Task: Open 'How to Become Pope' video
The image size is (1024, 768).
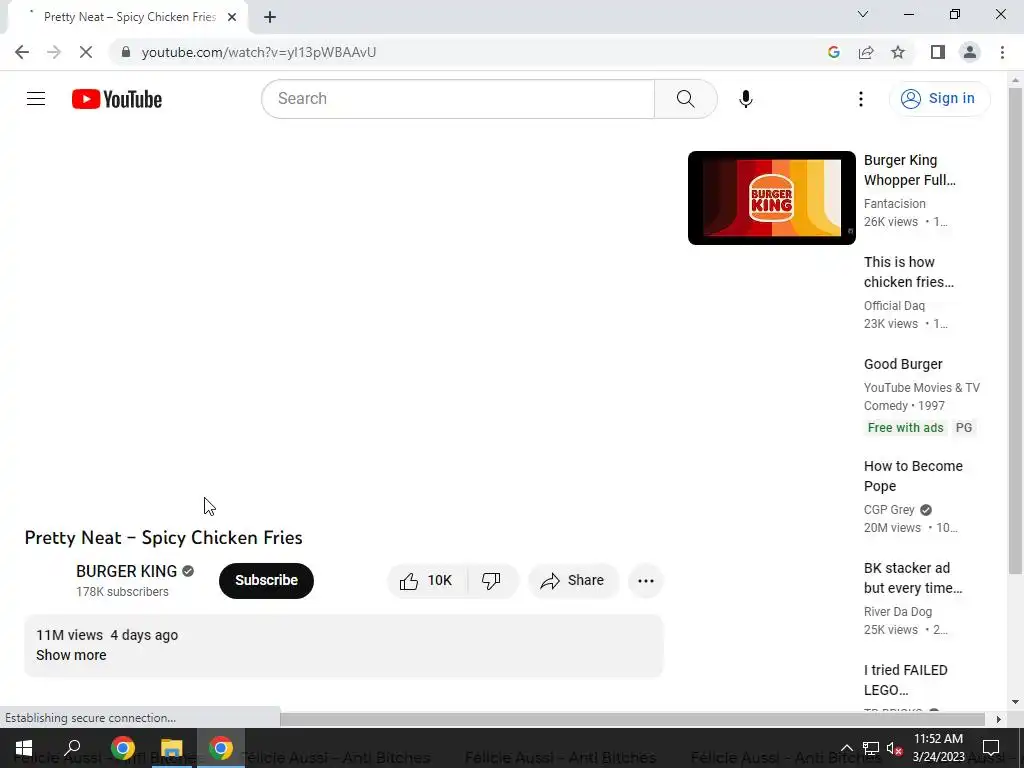Action: pyautogui.click(x=913, y=476)
